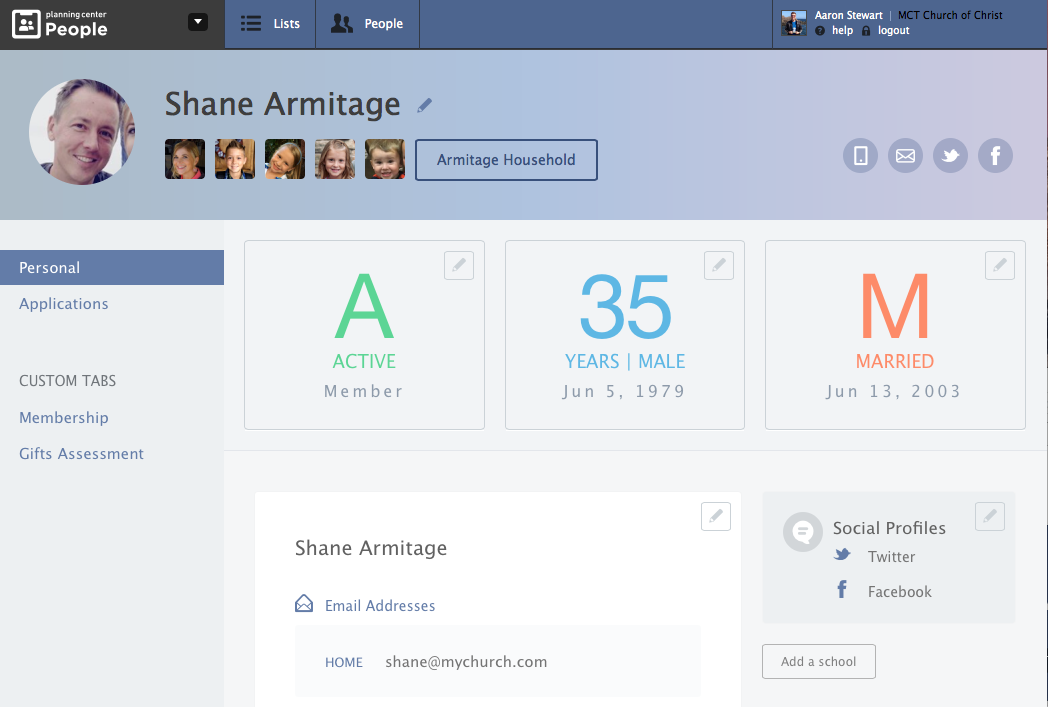
Task: Click Shane Armitage's large profile photo
Action: 82,132
